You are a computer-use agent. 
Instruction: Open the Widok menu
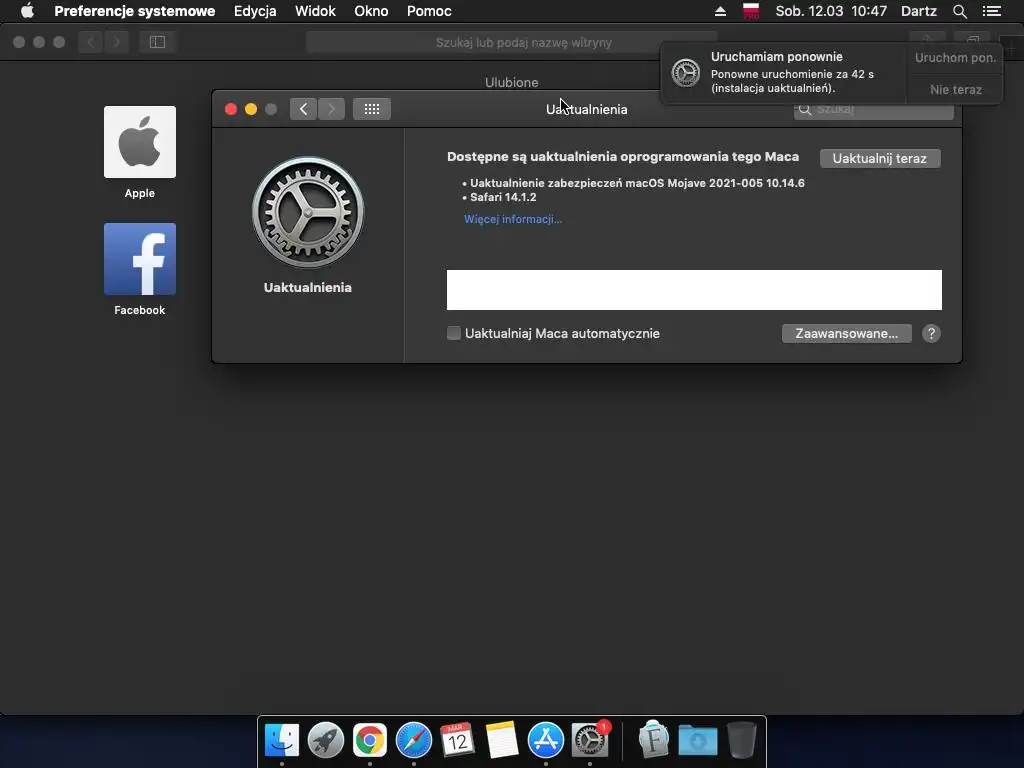pos(315,11)
